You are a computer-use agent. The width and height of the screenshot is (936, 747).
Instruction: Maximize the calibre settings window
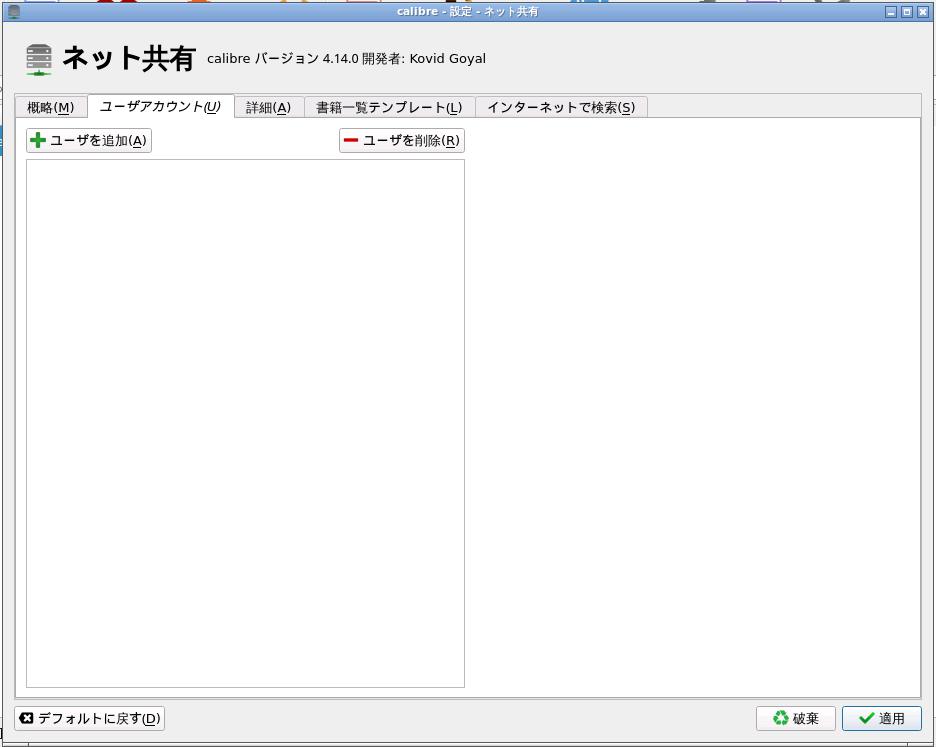click(x=907, y=12)
